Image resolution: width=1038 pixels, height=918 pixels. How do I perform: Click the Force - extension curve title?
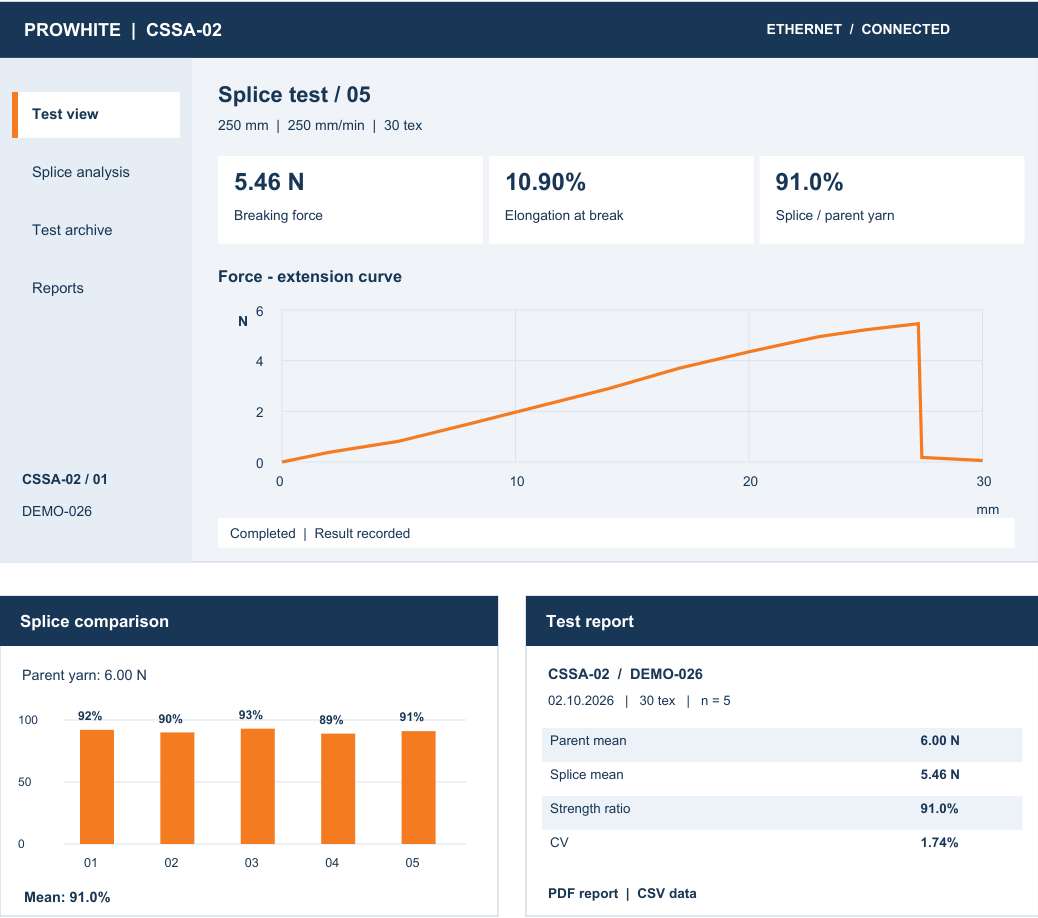(x=310, y=277)
